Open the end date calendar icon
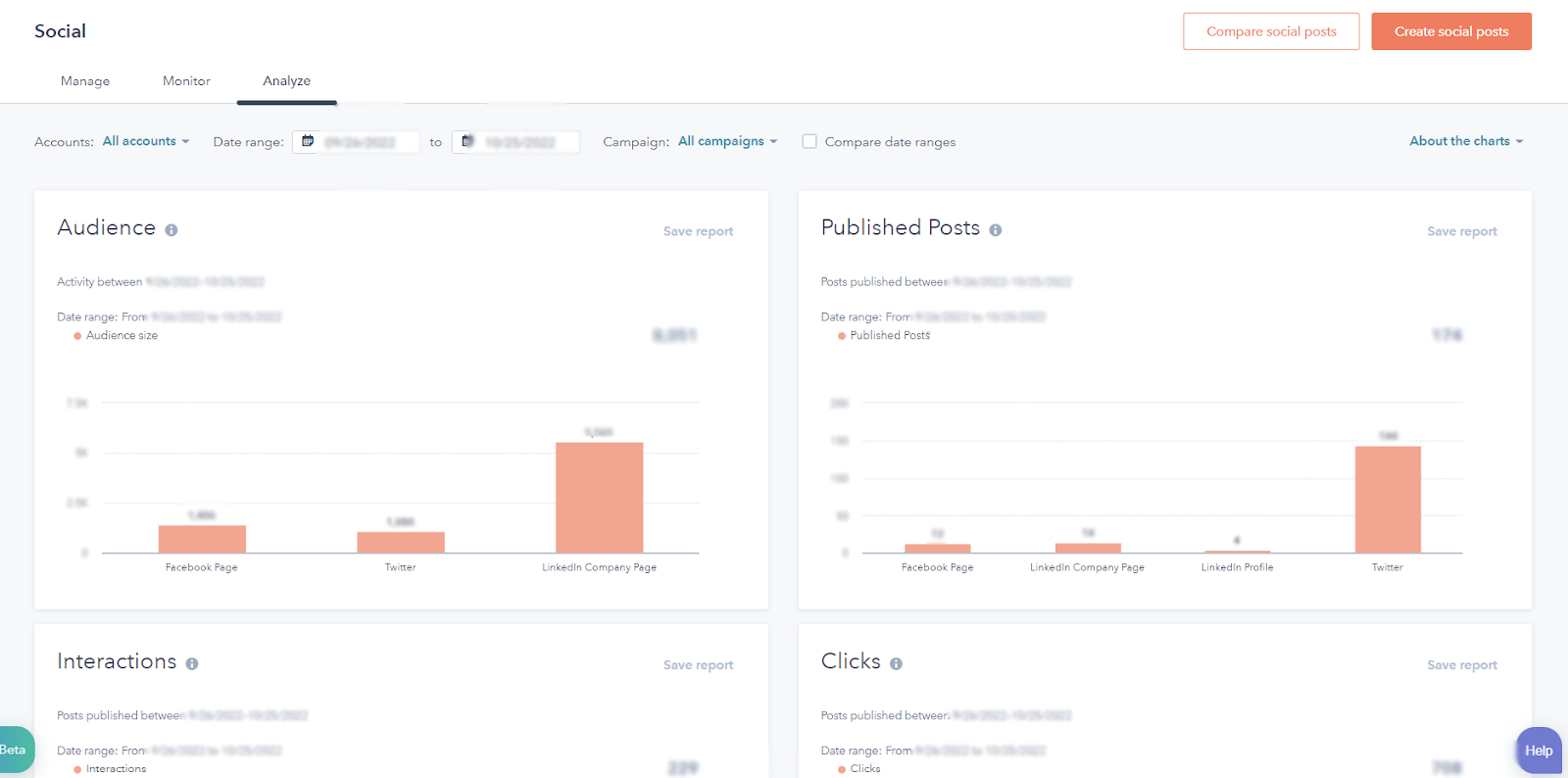The image size is (1568, 778). coord(467,141)
